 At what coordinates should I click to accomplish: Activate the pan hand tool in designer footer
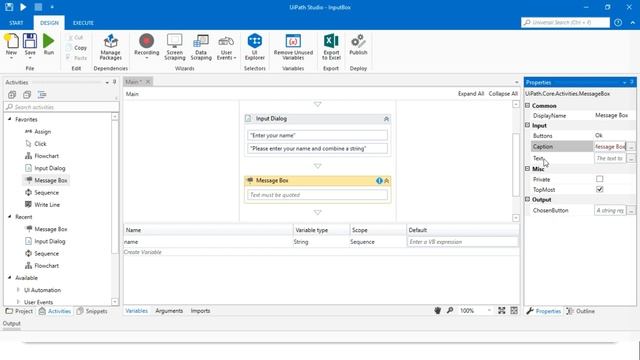pos(437,311)
